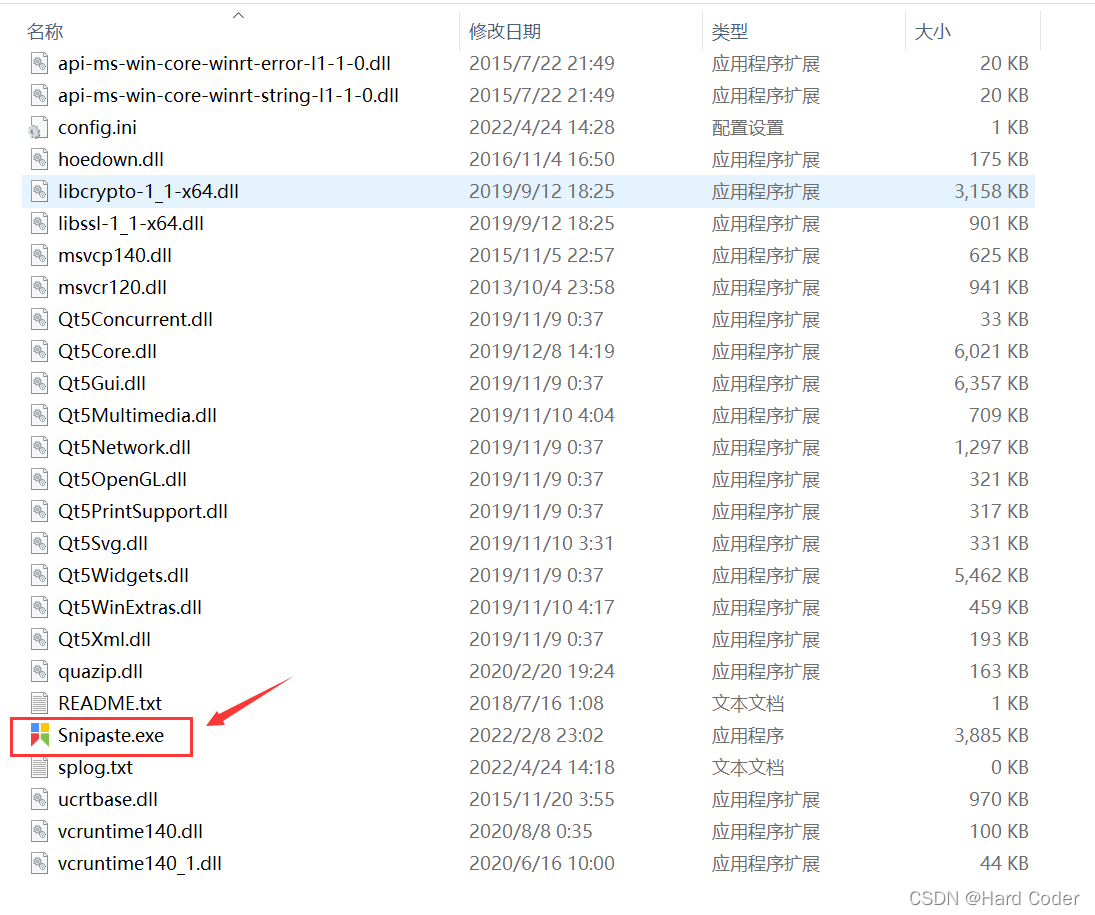Select api-ms-win-core-winrt-error-l1-1-0.dll file name
The width and height of the screenshot is (1095, 915).
(224, 64)
